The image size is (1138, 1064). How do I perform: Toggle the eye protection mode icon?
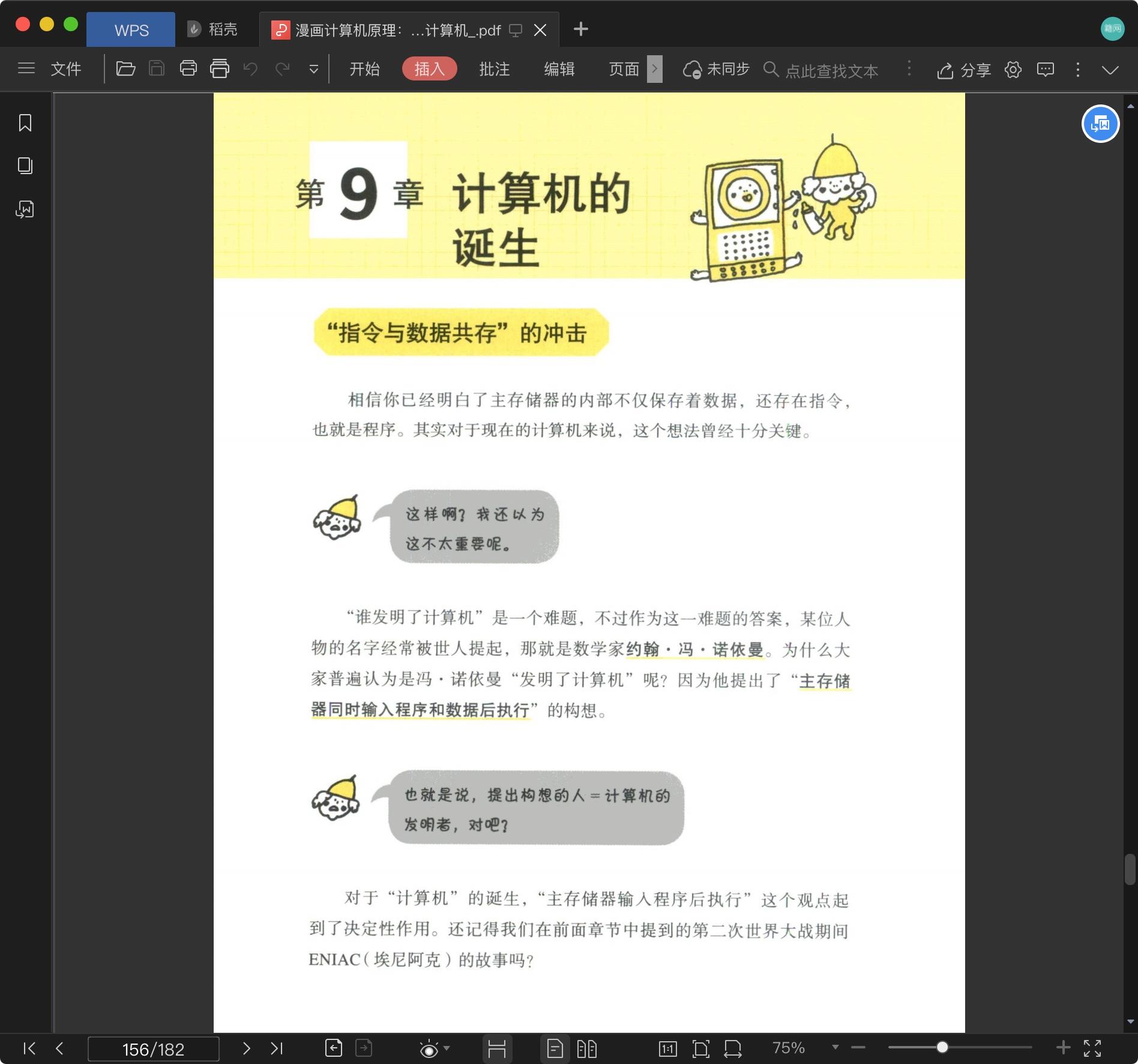click(x=429, y=1049)
